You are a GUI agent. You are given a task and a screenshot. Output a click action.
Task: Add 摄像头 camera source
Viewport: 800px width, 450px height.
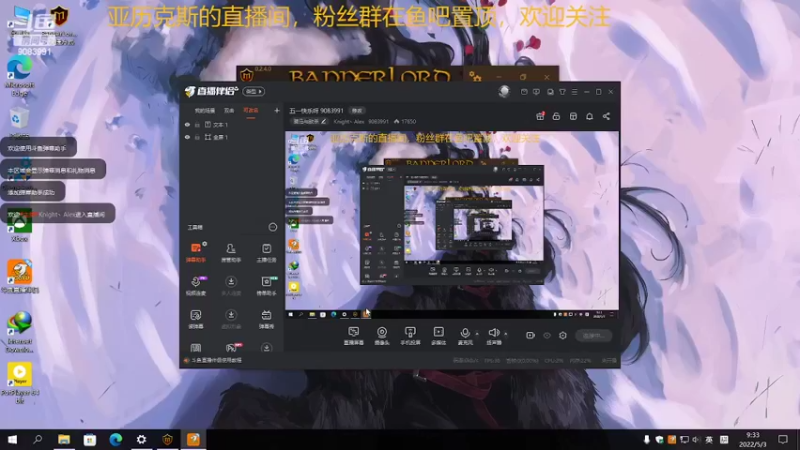pos(382,336)
